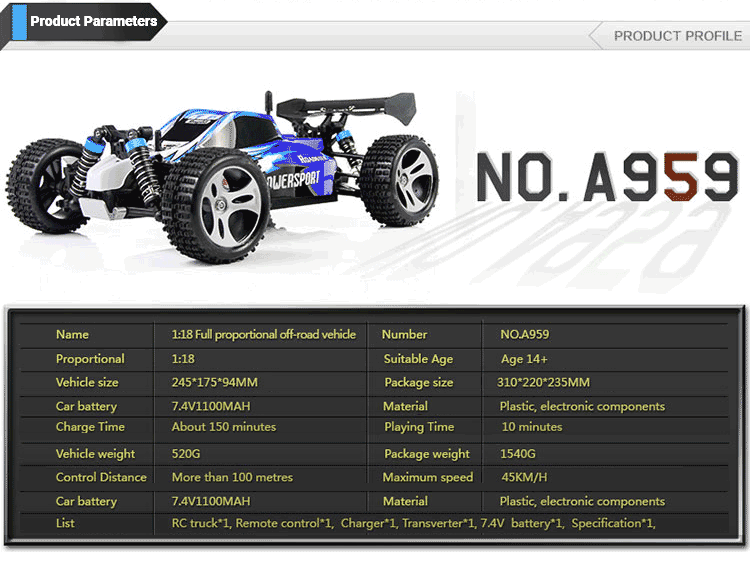The height and width of the screenshot is (564, 750).
Task: Select the 310*220*235MM value
Action: [543, 382]
